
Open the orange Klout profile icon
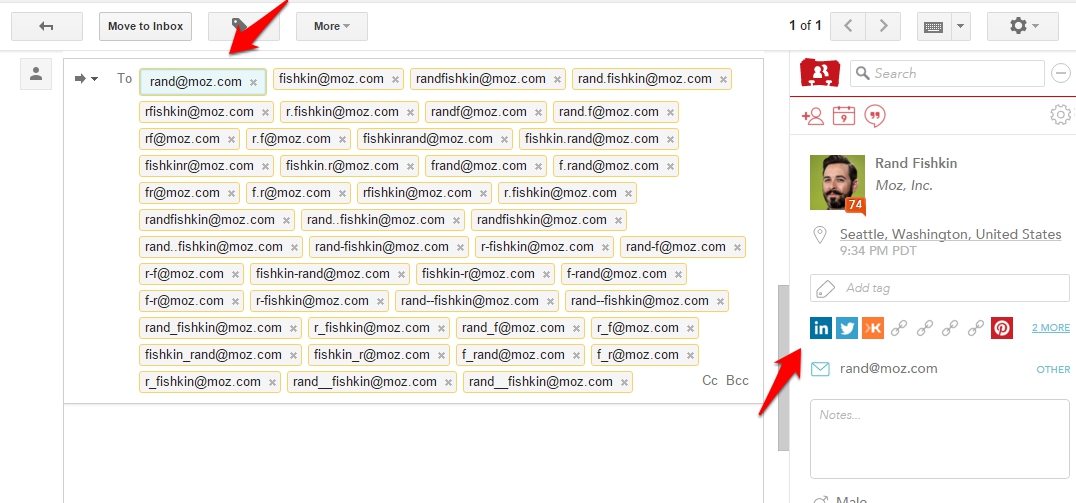coord(873,328)
